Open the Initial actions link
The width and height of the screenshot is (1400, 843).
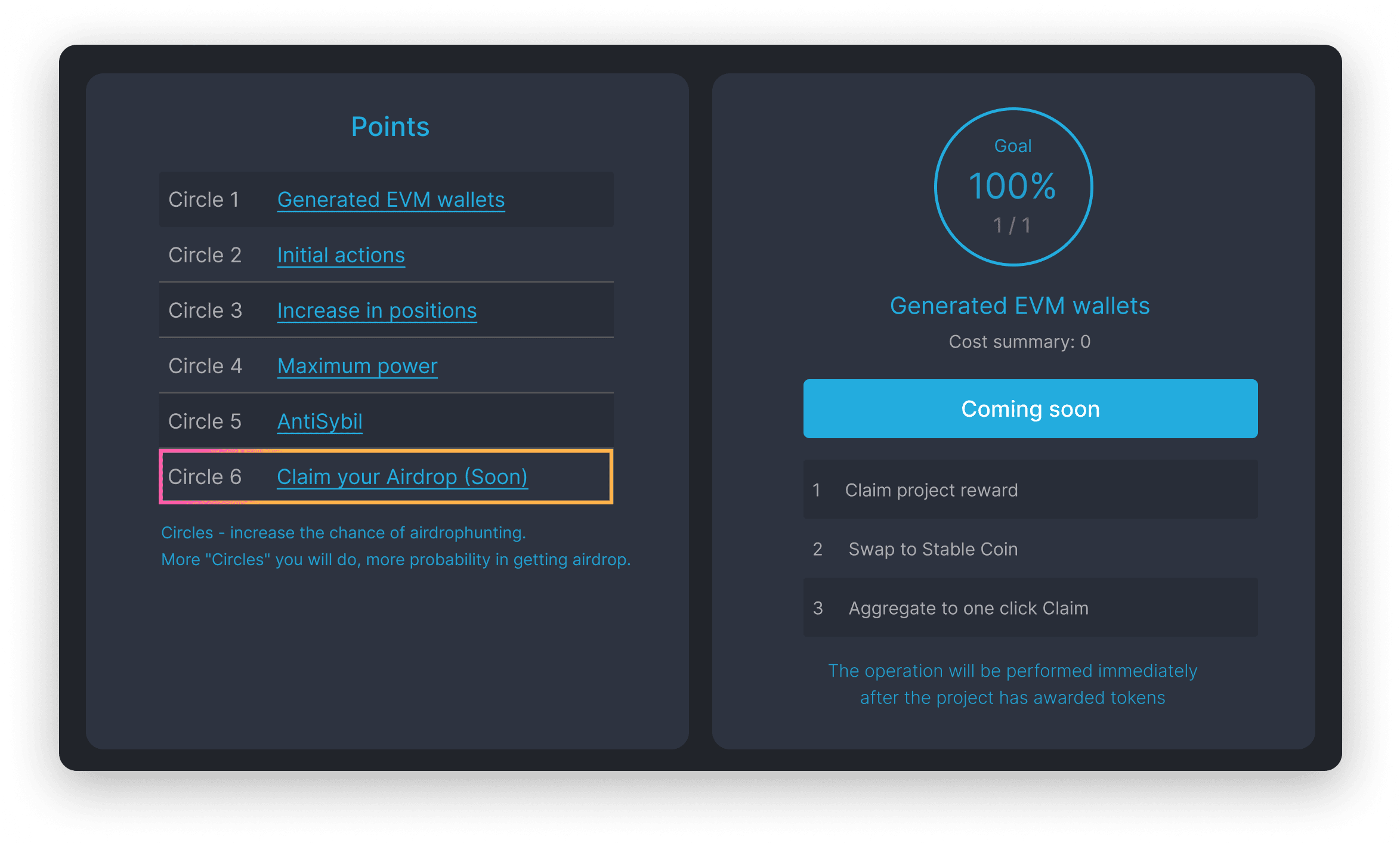[341, 255]
